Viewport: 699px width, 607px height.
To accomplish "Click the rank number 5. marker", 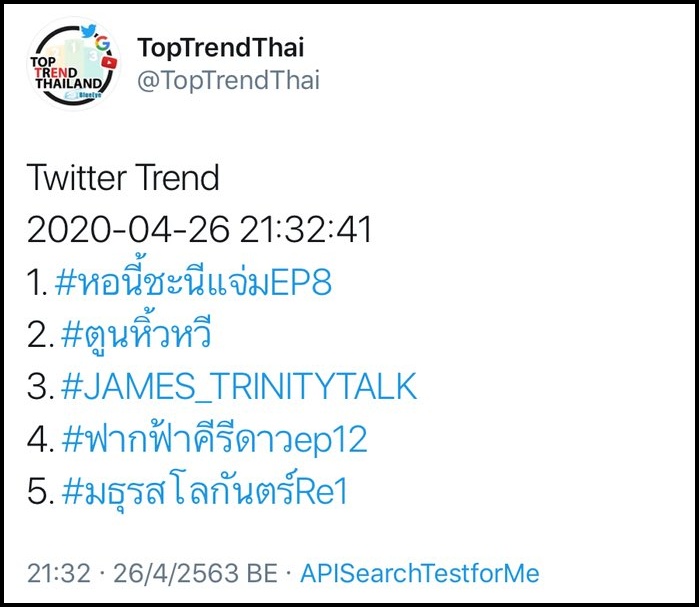I will click(40, 491).
